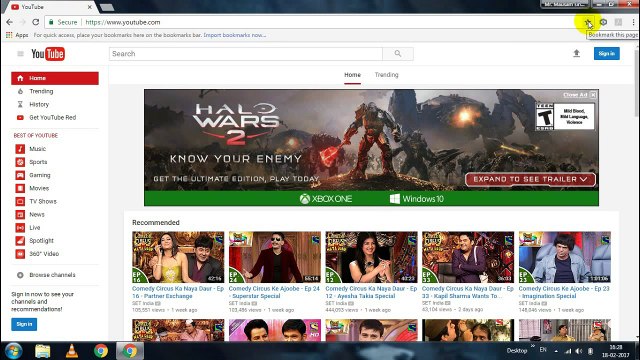Image resolution: width=640 pixels, height=360 pixels.
Task: Open Comedy Circus Ep 16 Partner Exchange title
Action: click(x=178, y=292)
